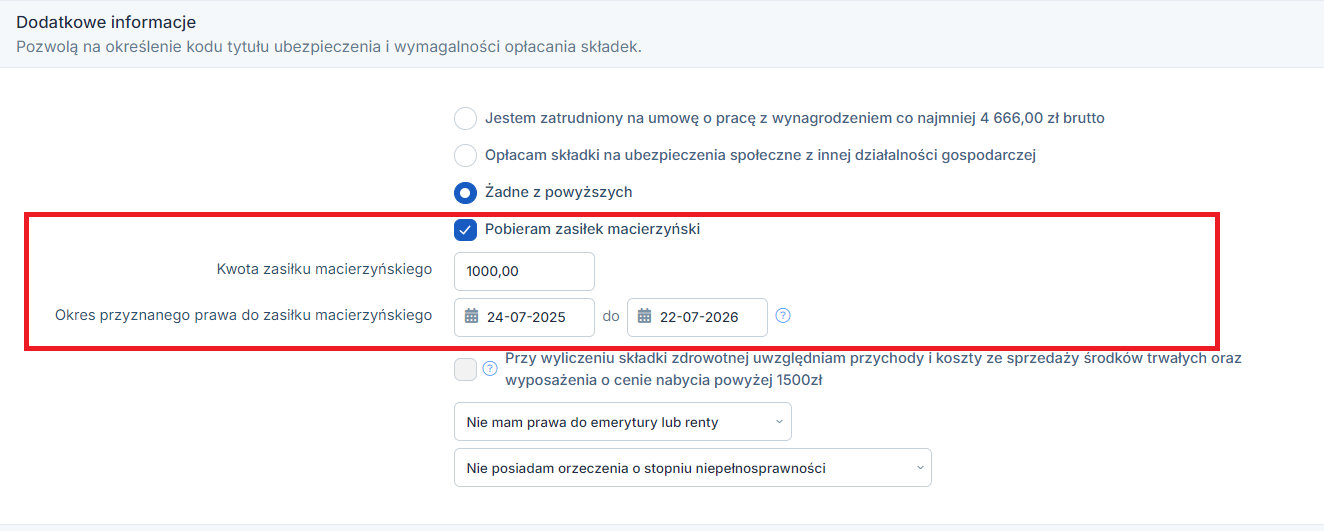Click the start date field showing 24-07-2025
This screenshot has width=1324, height=531.
524,317
